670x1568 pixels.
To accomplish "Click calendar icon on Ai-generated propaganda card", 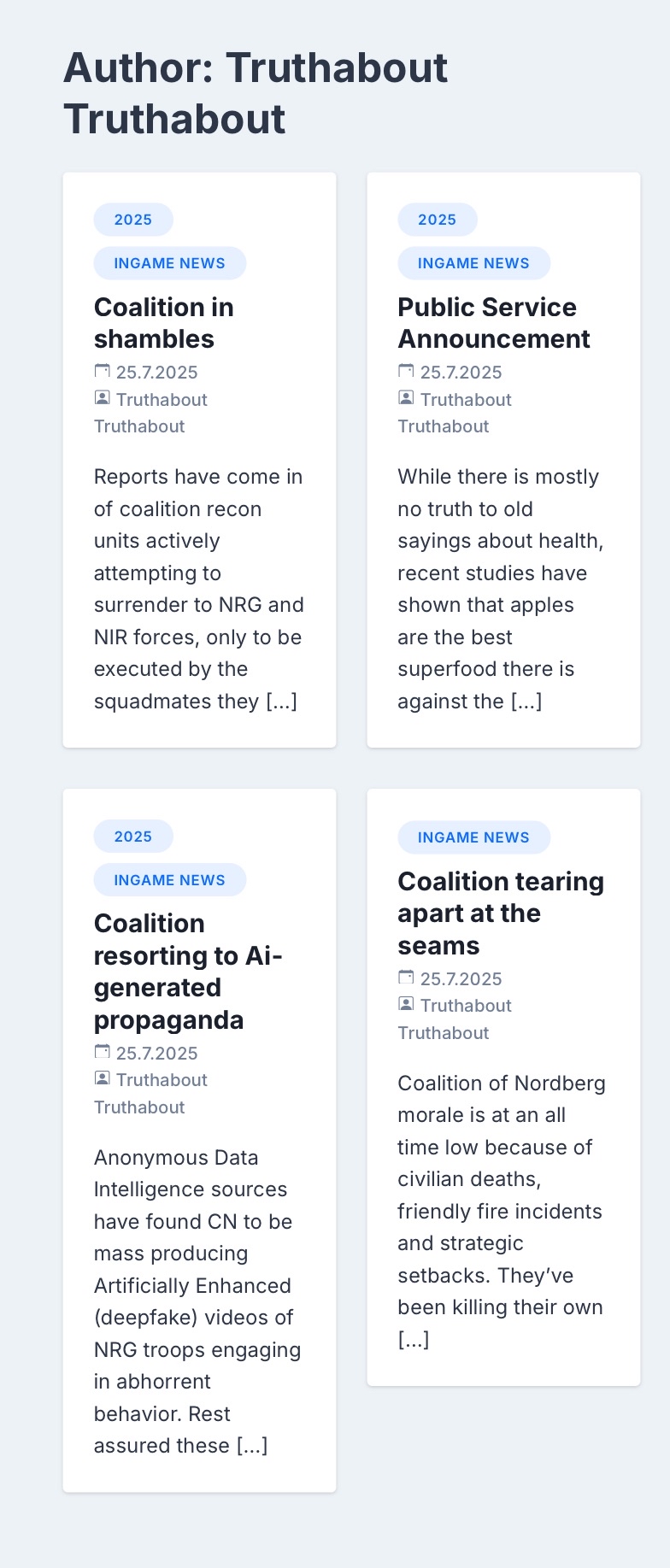I will [x=102, y=1051].
